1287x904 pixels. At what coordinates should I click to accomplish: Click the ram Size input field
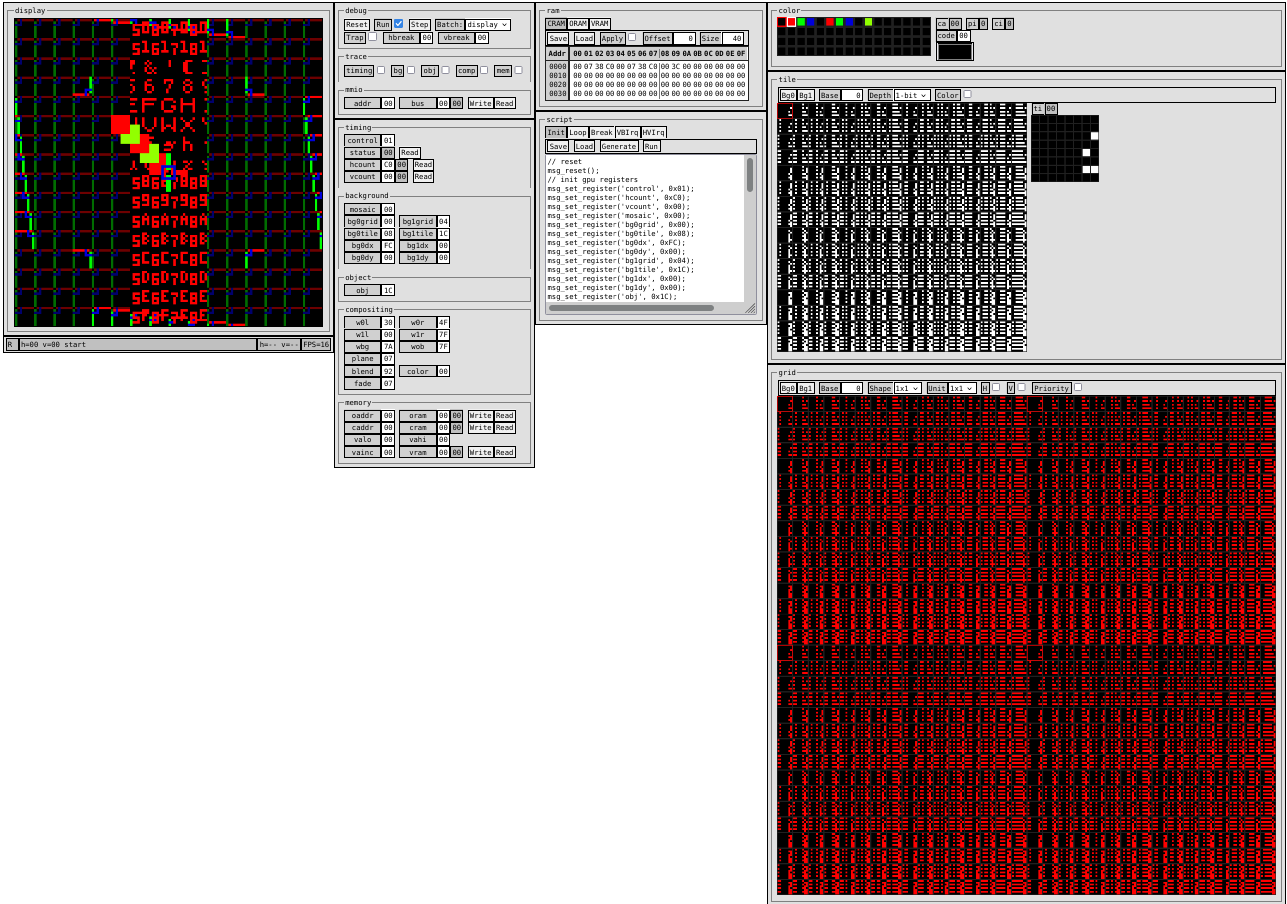click(x=734, y=39)
